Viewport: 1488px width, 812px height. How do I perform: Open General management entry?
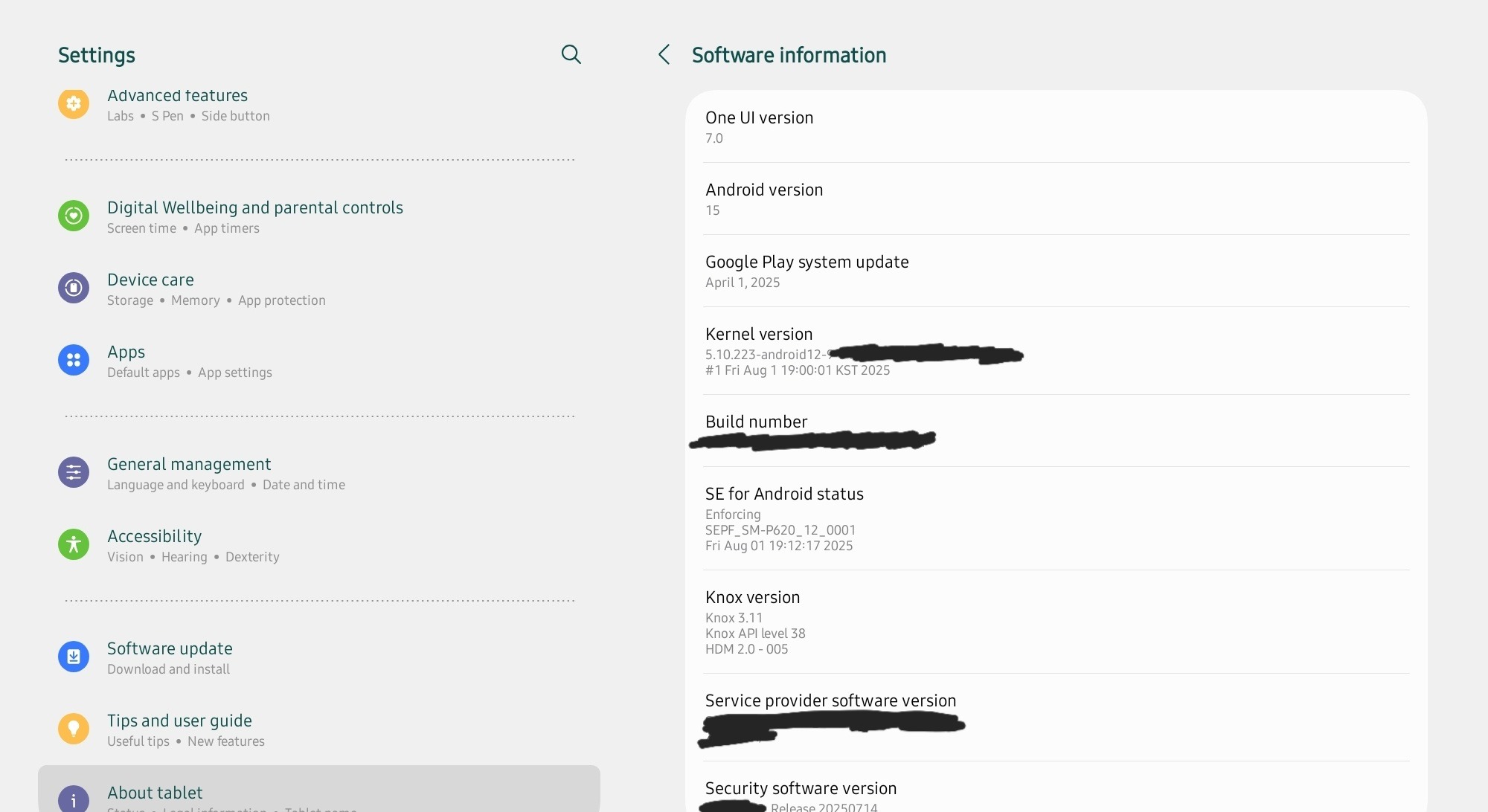coord(319,473)
